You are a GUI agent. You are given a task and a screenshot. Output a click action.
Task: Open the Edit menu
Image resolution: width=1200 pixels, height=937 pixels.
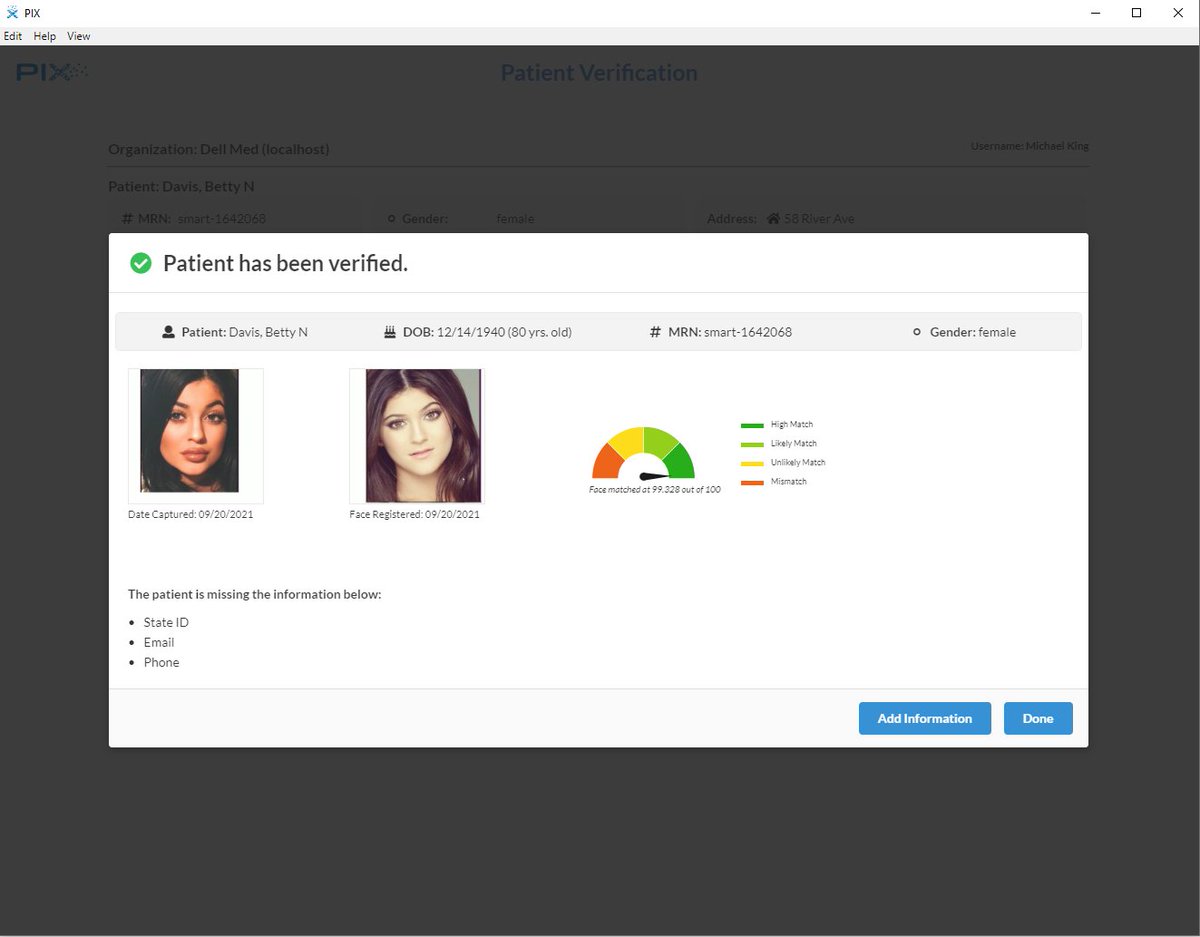[x=13, y=36]
